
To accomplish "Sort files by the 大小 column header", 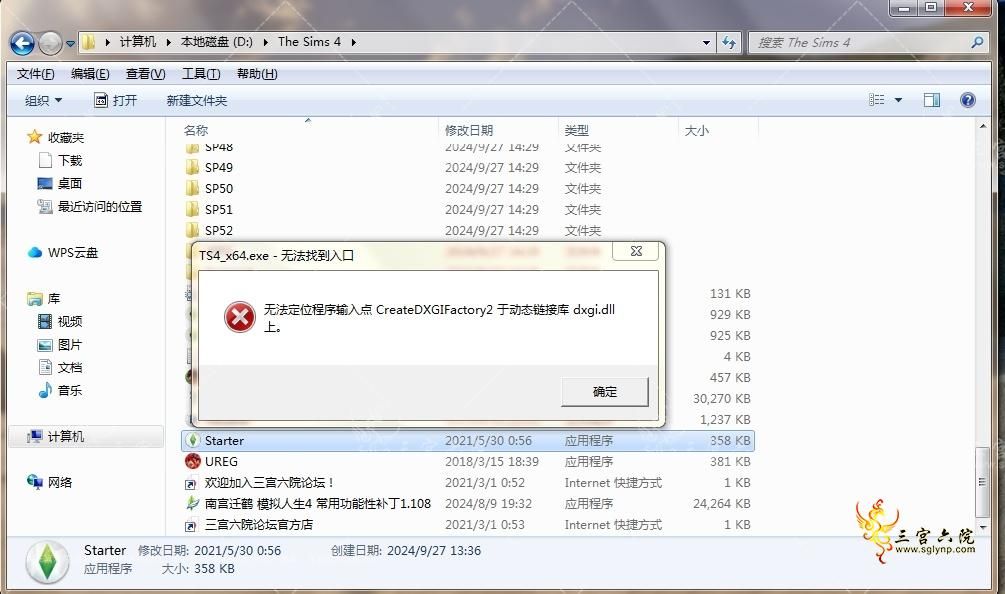I will [697, 130].
